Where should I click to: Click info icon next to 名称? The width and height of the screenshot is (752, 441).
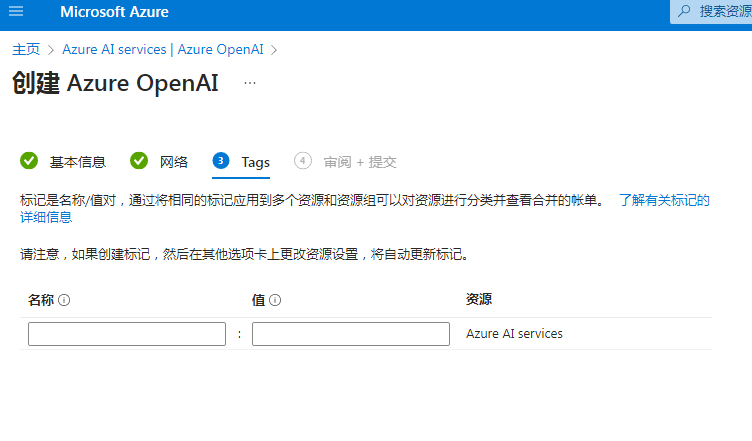(x=64, y=300)
